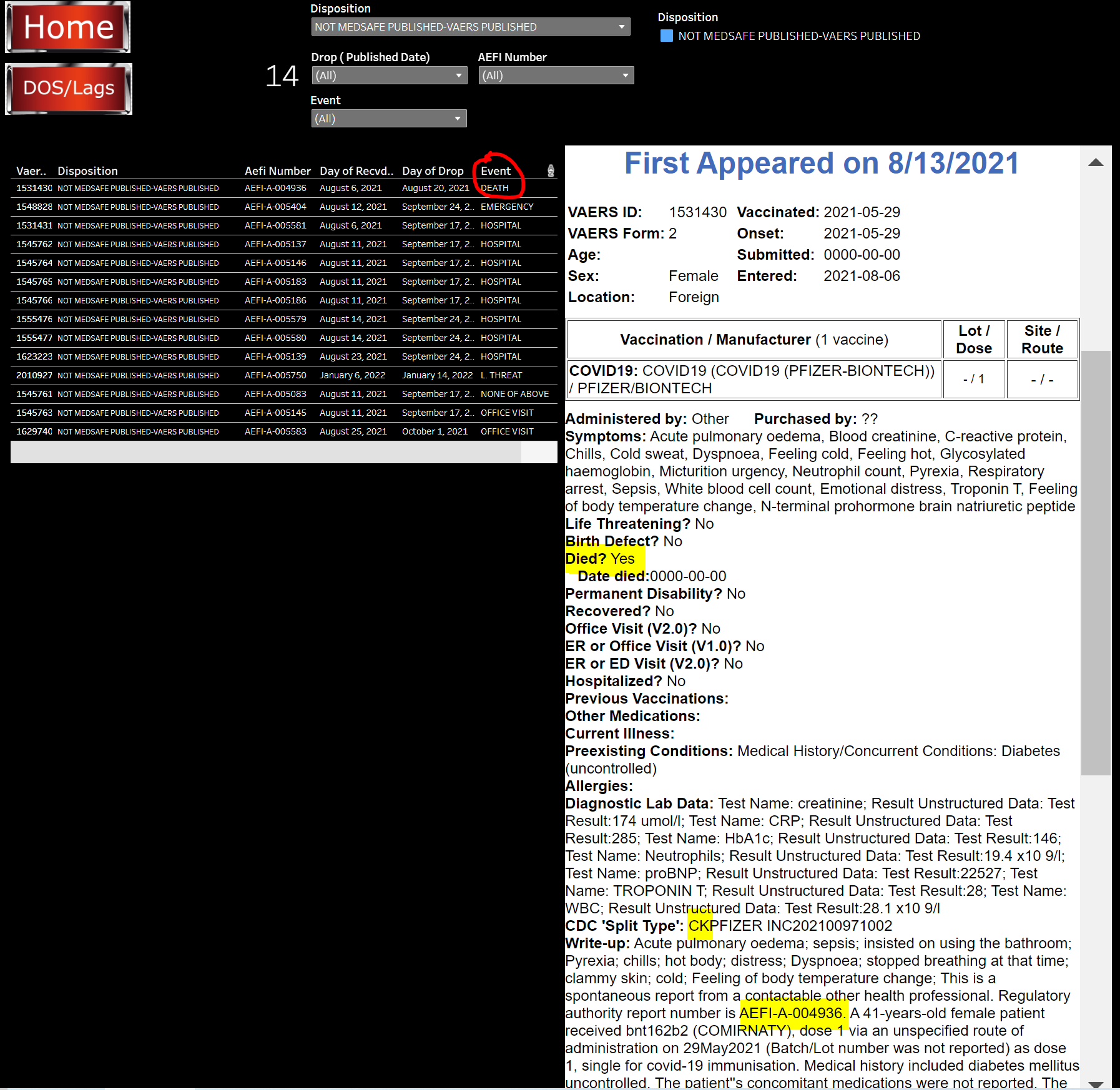Screen dimensions: 1120x1090
Task: Expand the Drop (Published Date) dropdown
Action: point(388,76)
